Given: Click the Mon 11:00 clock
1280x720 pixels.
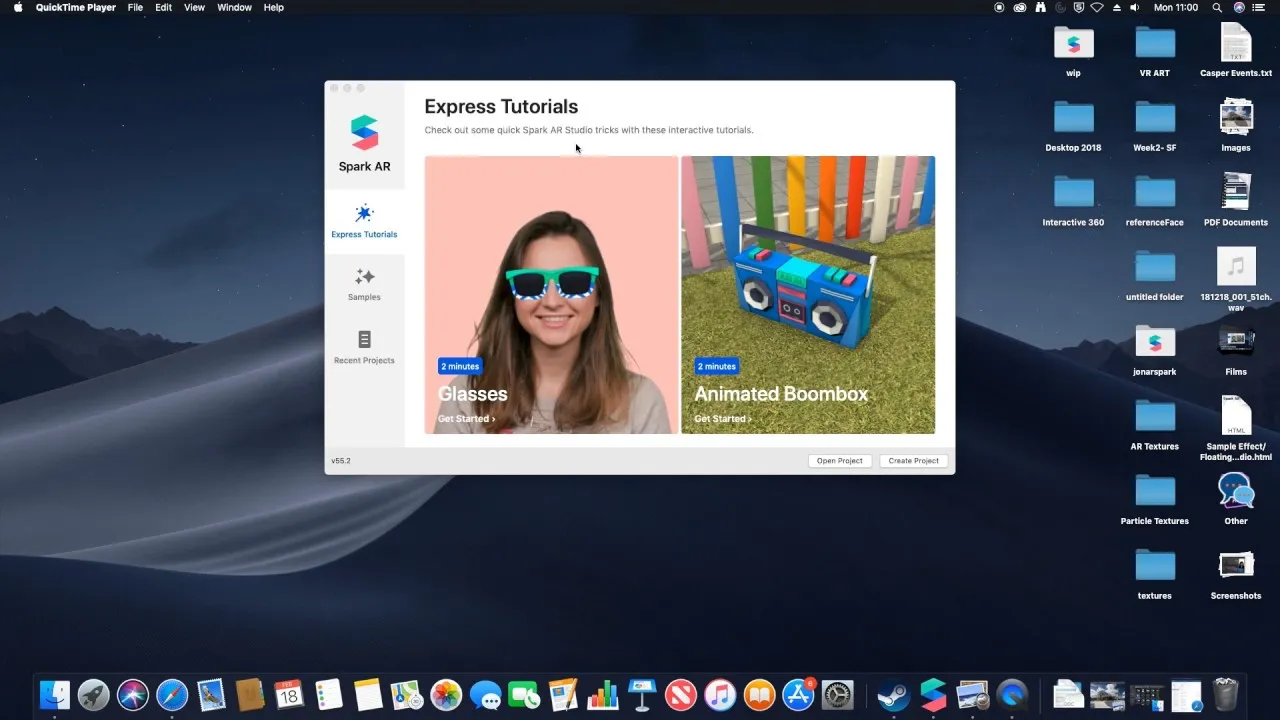Looking at the screenshot, I should click(x=1176, y=7).
